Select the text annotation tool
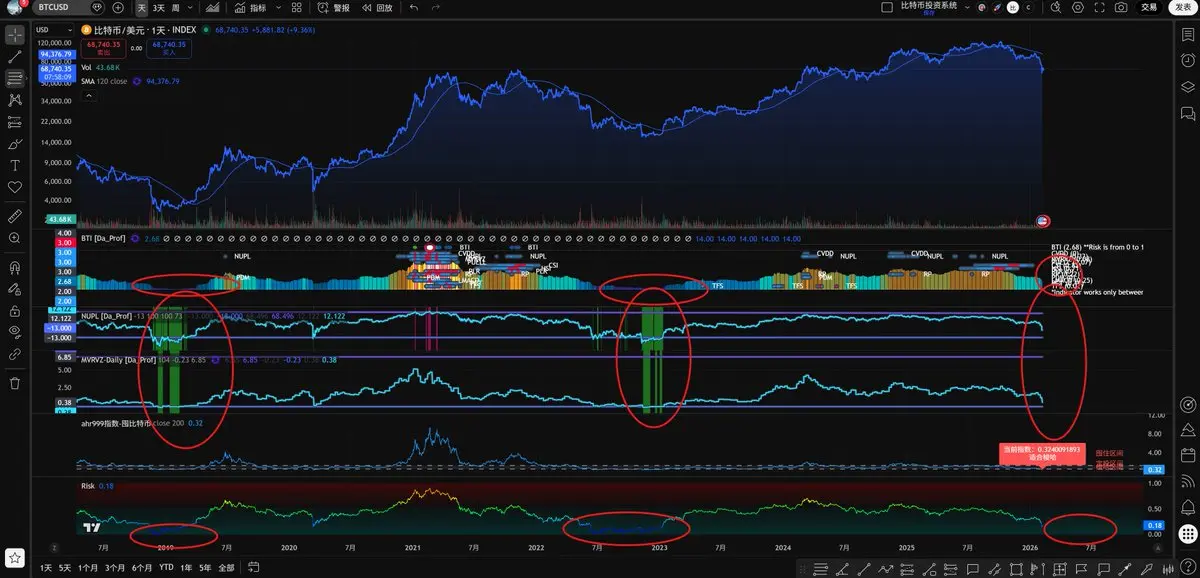The height and width of the screenshot is (578, 1200). click(x=15, y=166)
